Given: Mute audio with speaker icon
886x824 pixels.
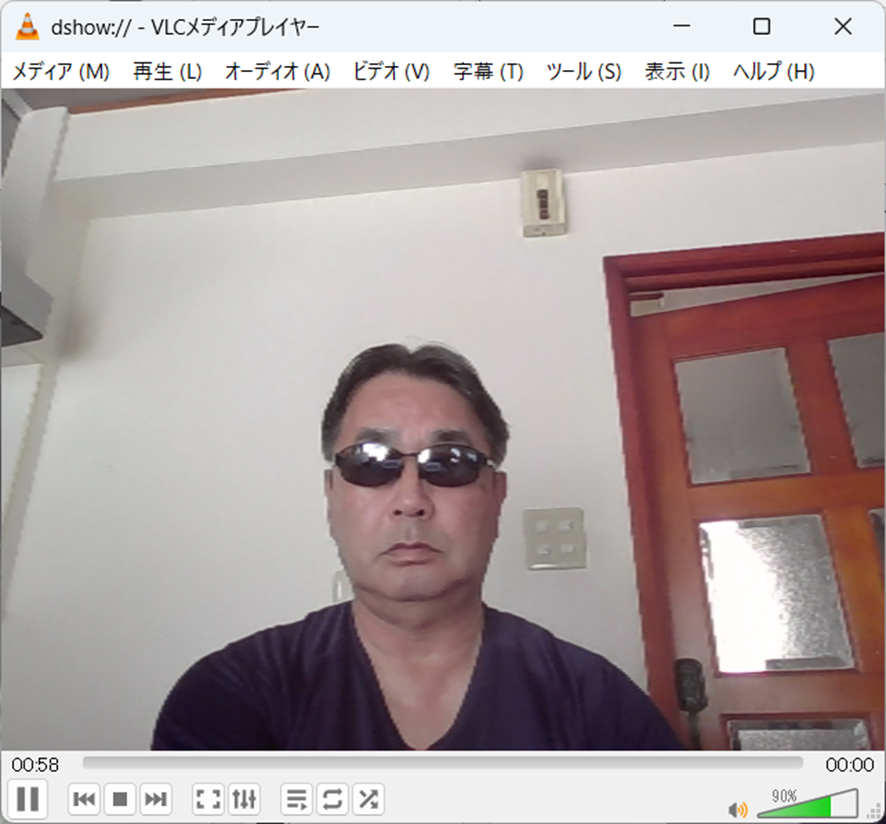Looking at the screenshot, I should point(738,810).
